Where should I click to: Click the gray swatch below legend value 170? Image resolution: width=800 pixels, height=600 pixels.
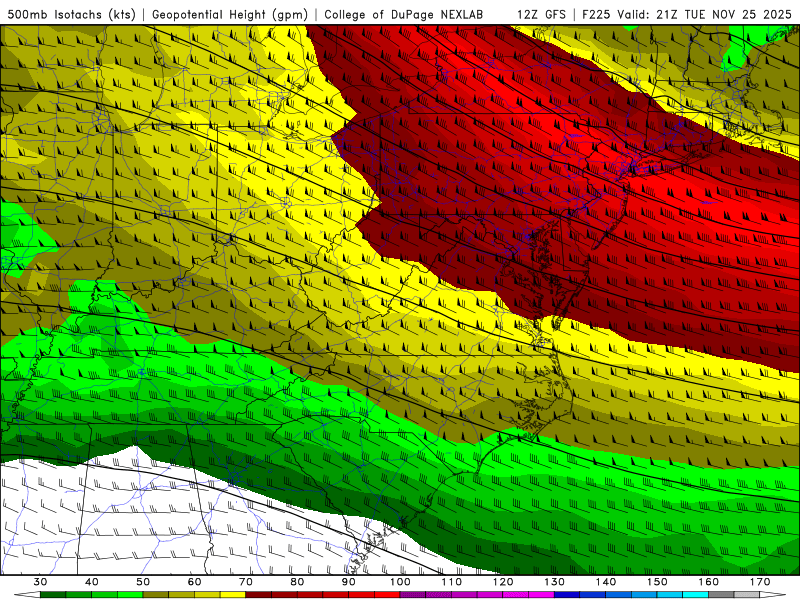pyautogui.click(x=747, y=595)
